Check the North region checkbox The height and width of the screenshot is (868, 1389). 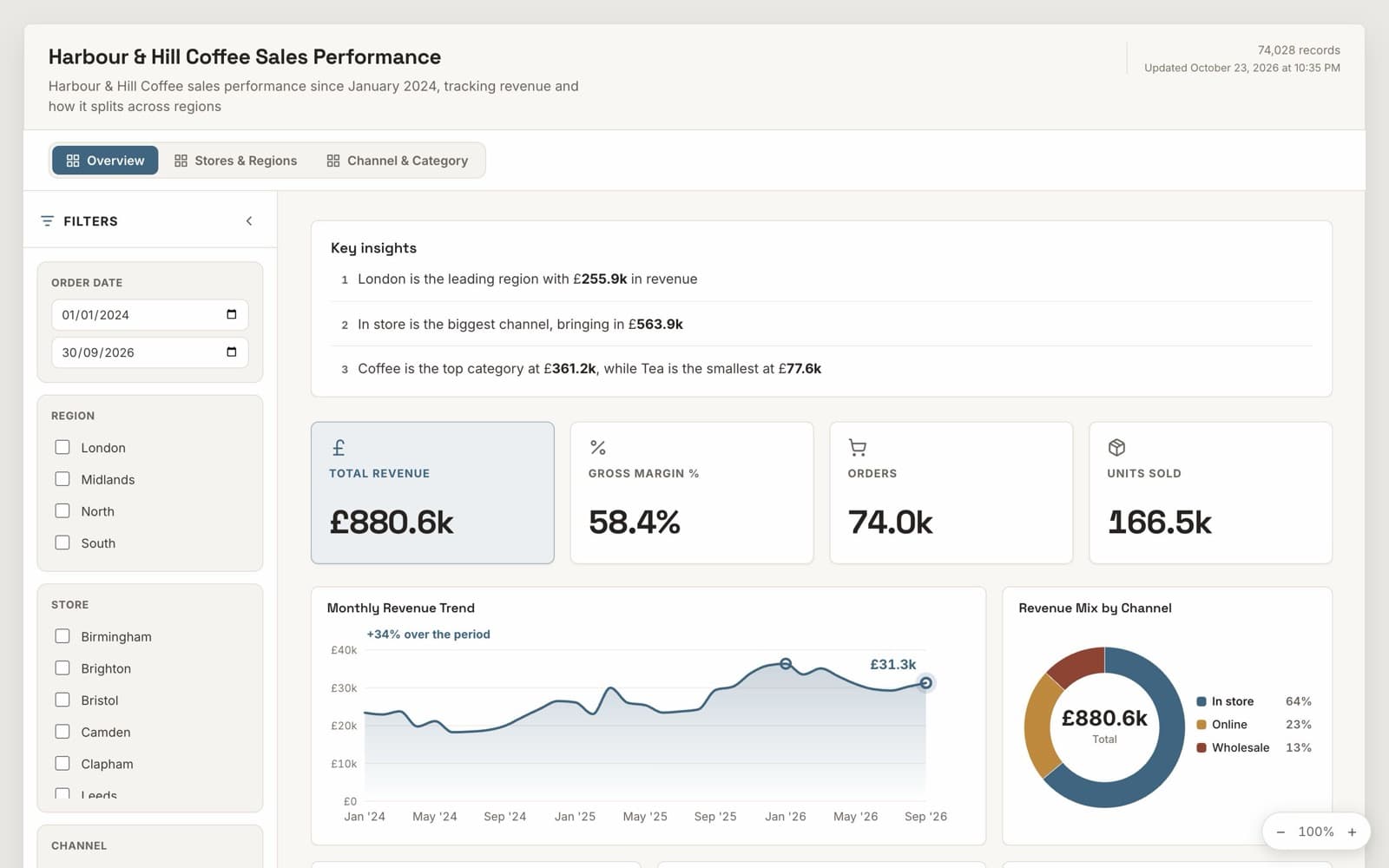(x=63, y=511)
